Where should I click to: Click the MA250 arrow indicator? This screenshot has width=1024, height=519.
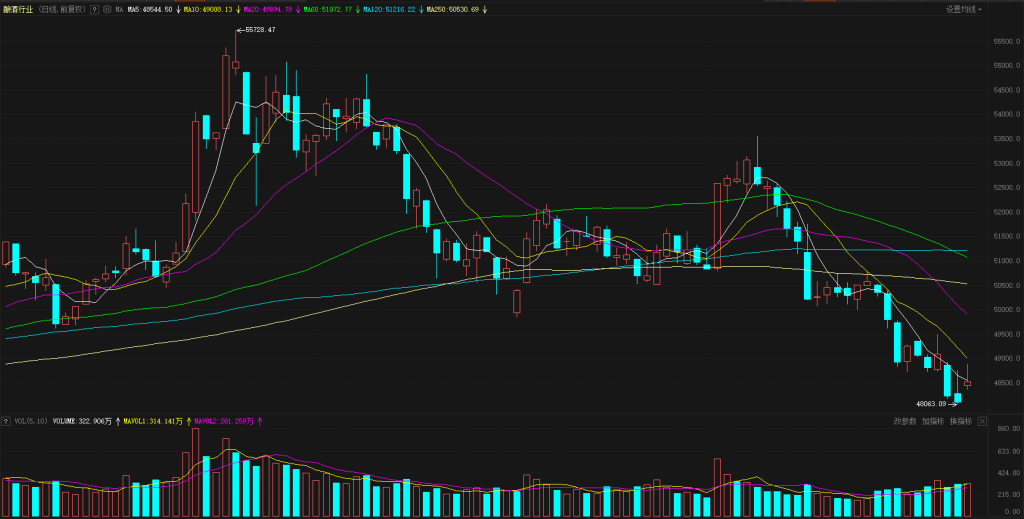[x=487, y=9]
